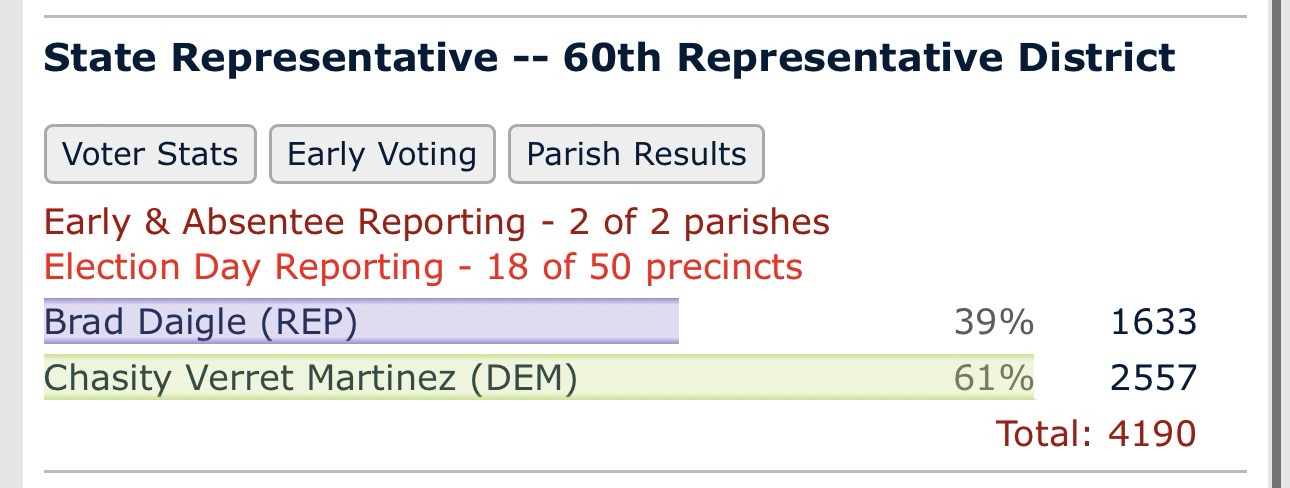This screenshot has height=488, width=1290.
Task: Open the Parish Results button
Action: [636, 154]
